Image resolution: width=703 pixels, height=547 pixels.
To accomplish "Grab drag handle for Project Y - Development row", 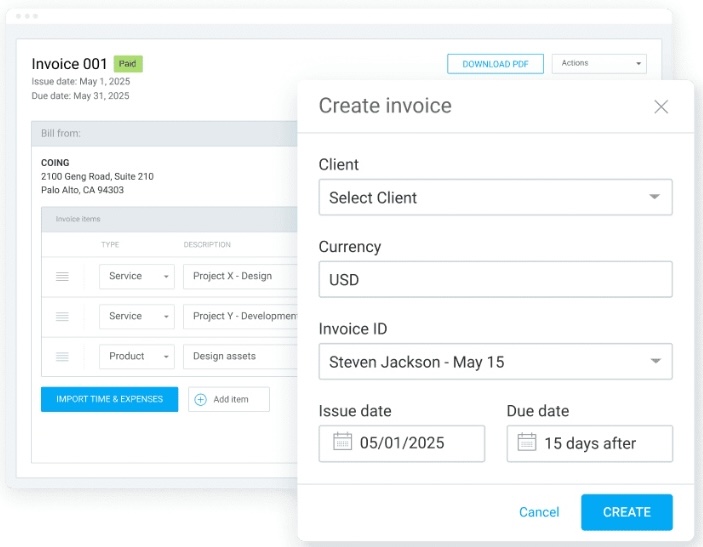I will coord(62,316).
